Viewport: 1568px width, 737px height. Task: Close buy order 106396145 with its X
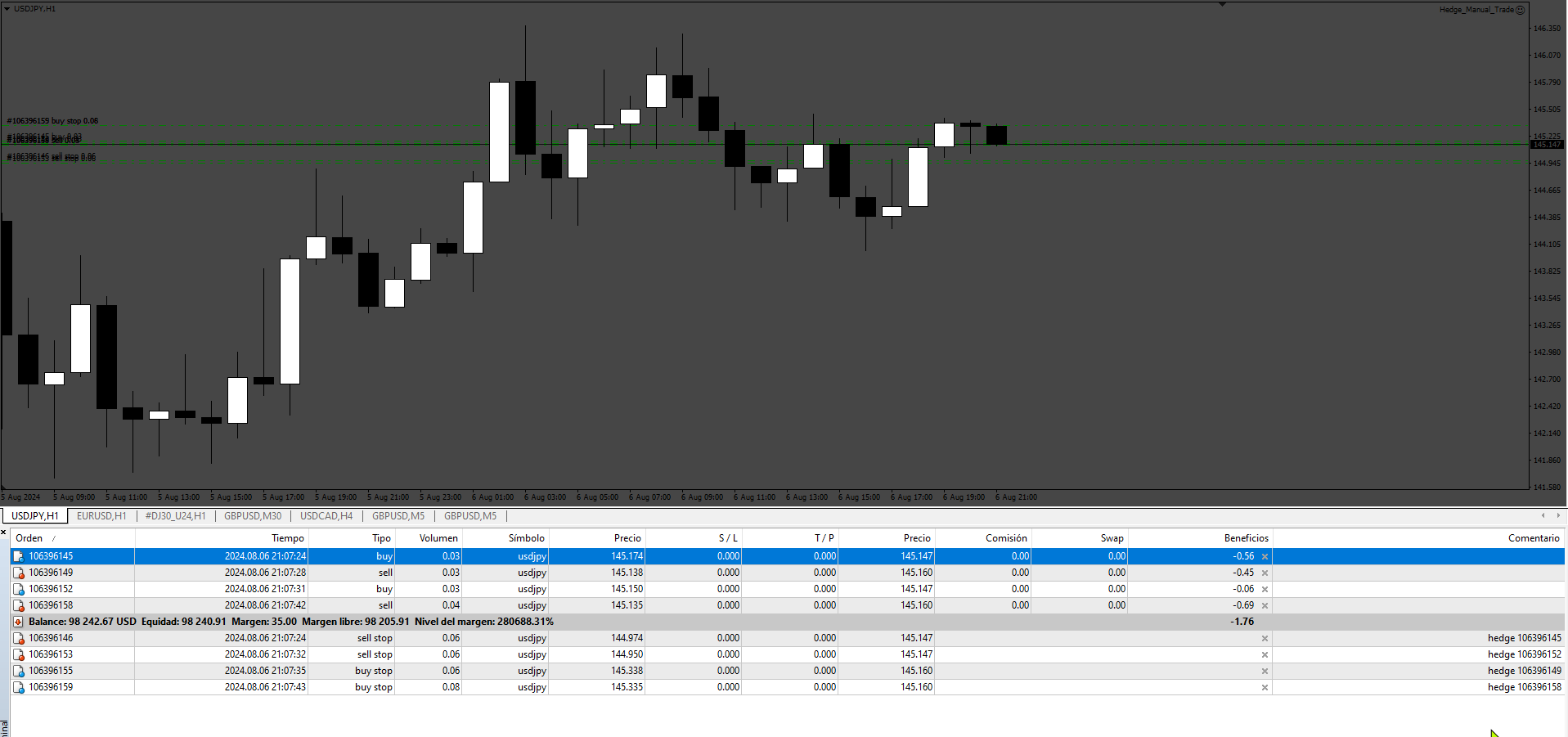(1265, 556)
